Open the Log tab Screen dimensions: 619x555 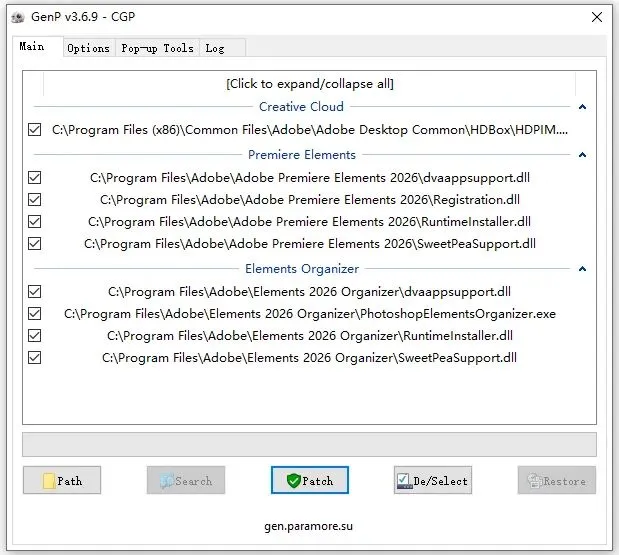pos(222,48)
